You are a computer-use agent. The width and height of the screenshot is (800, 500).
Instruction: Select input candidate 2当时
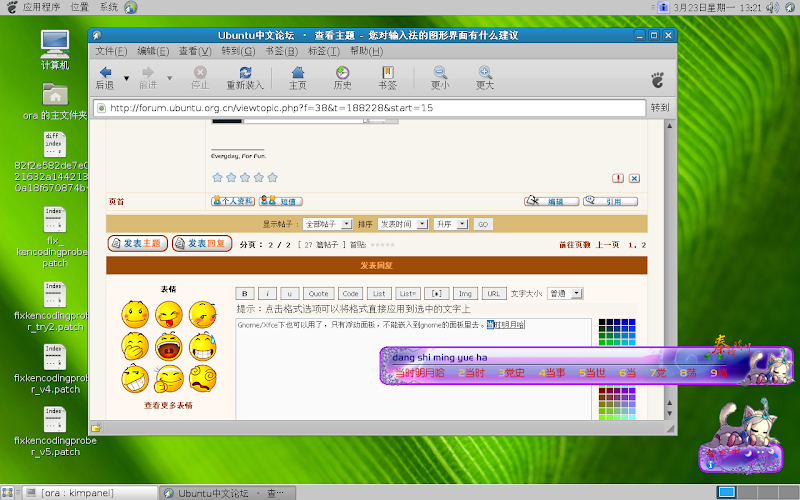(x=471, y=373)
